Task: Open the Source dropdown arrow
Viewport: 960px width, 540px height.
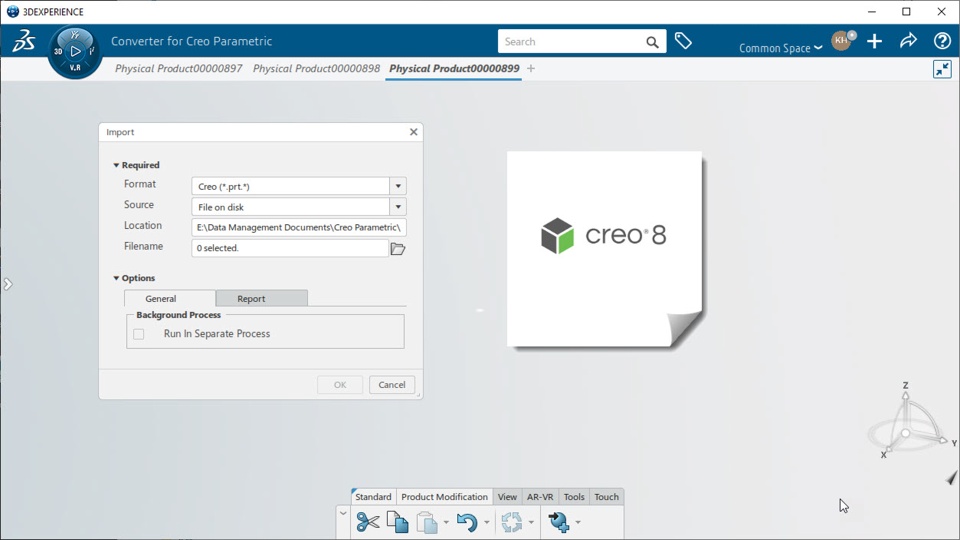Action: point(398,207)
